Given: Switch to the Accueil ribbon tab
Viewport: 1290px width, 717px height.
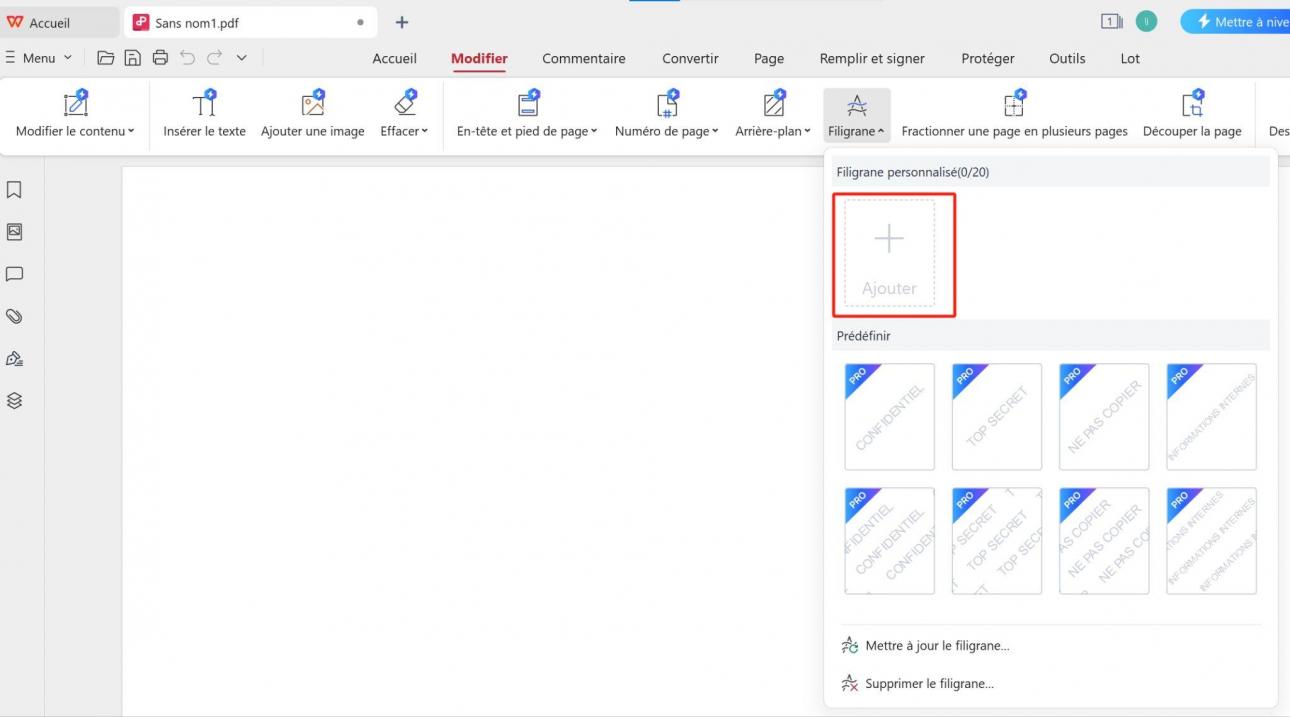Looking at the screenshot, I should pos(394,58).
